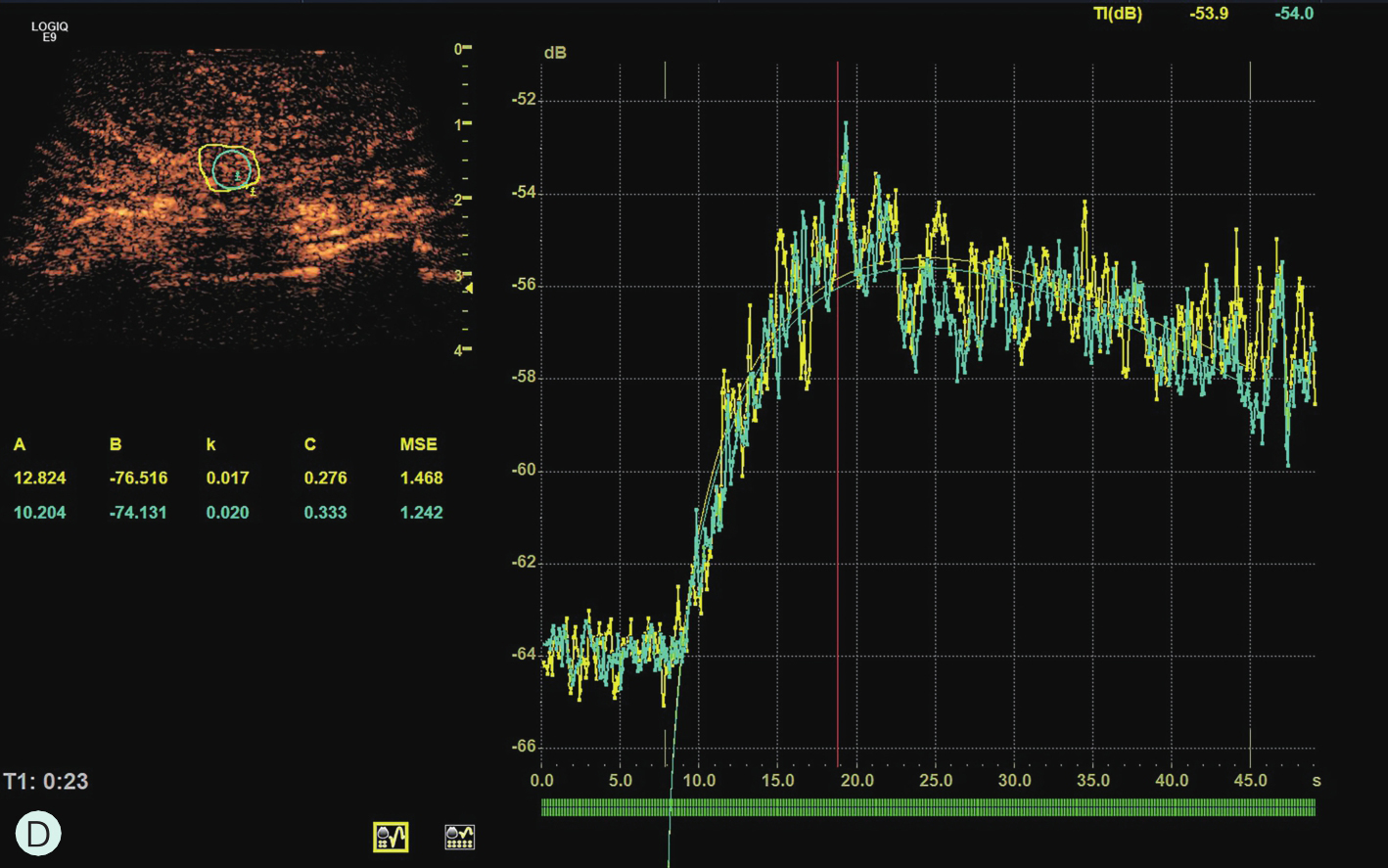
Task: Switch to the multi-frame curve layout icon
Action: coord(459,837)
